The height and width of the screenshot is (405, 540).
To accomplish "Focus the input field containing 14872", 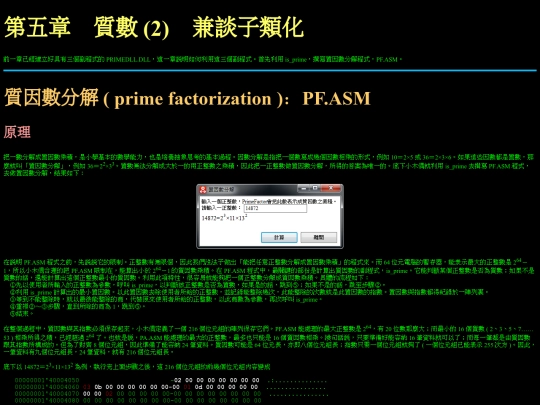I will tap(275, 208).
